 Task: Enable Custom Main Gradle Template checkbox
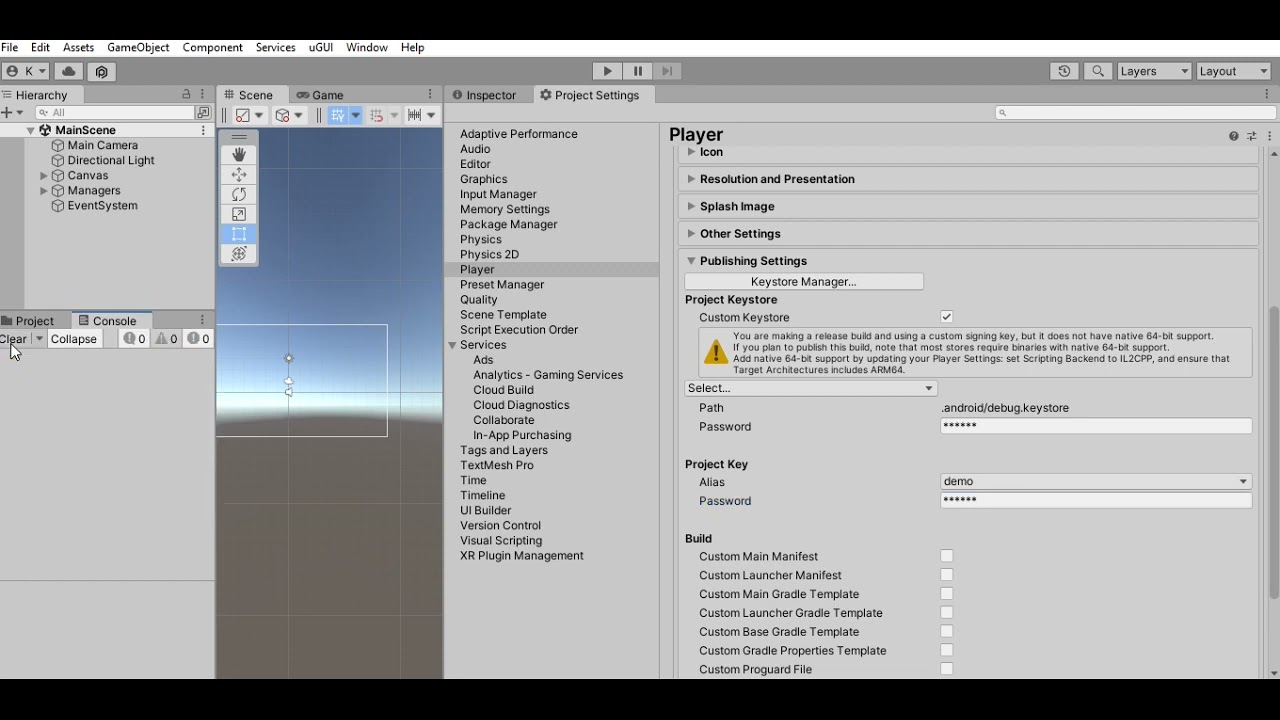pyautogui.click(x=946, y=594)
